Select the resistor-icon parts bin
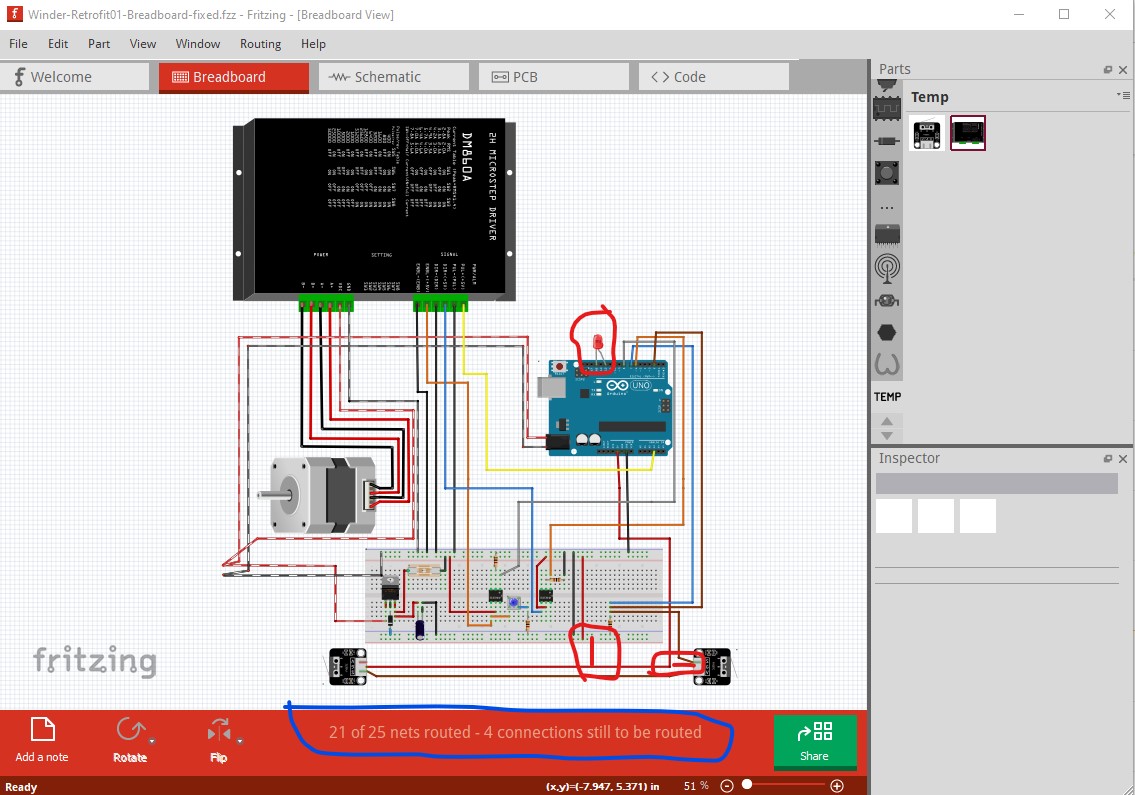Screen dimensions: 1135x795 click(887, 141)
